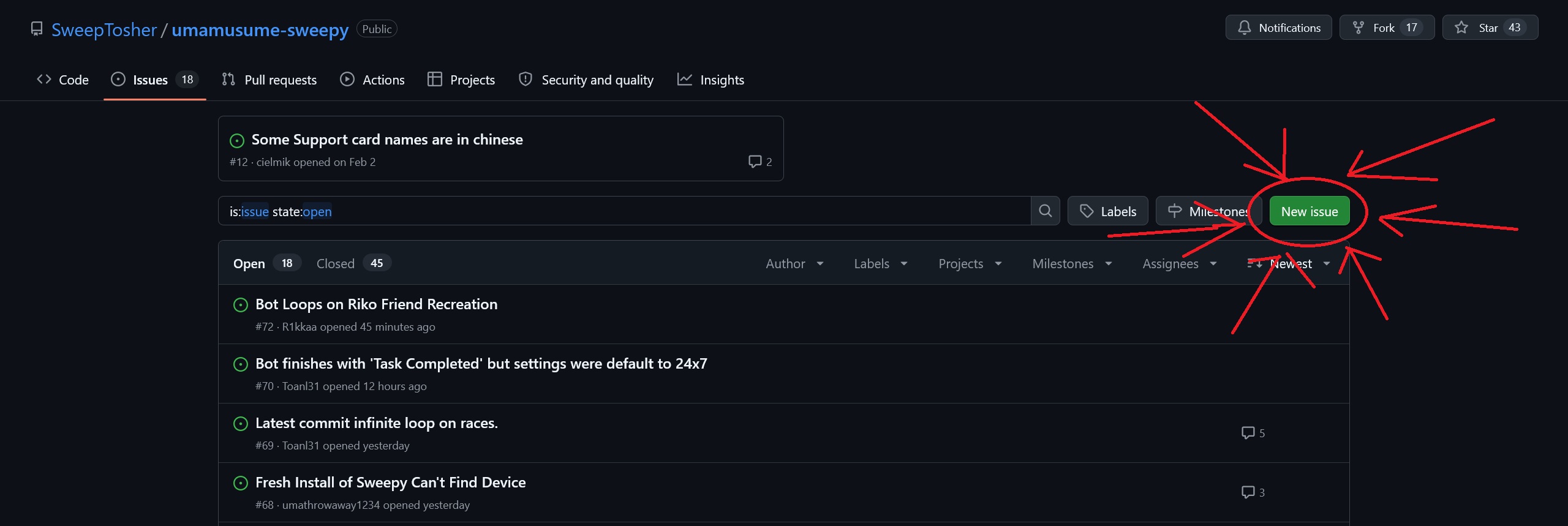Image resolution: width=1568 pixels, height=526 pixels.
Task: Click the green New issue button
Action: 1310,211
